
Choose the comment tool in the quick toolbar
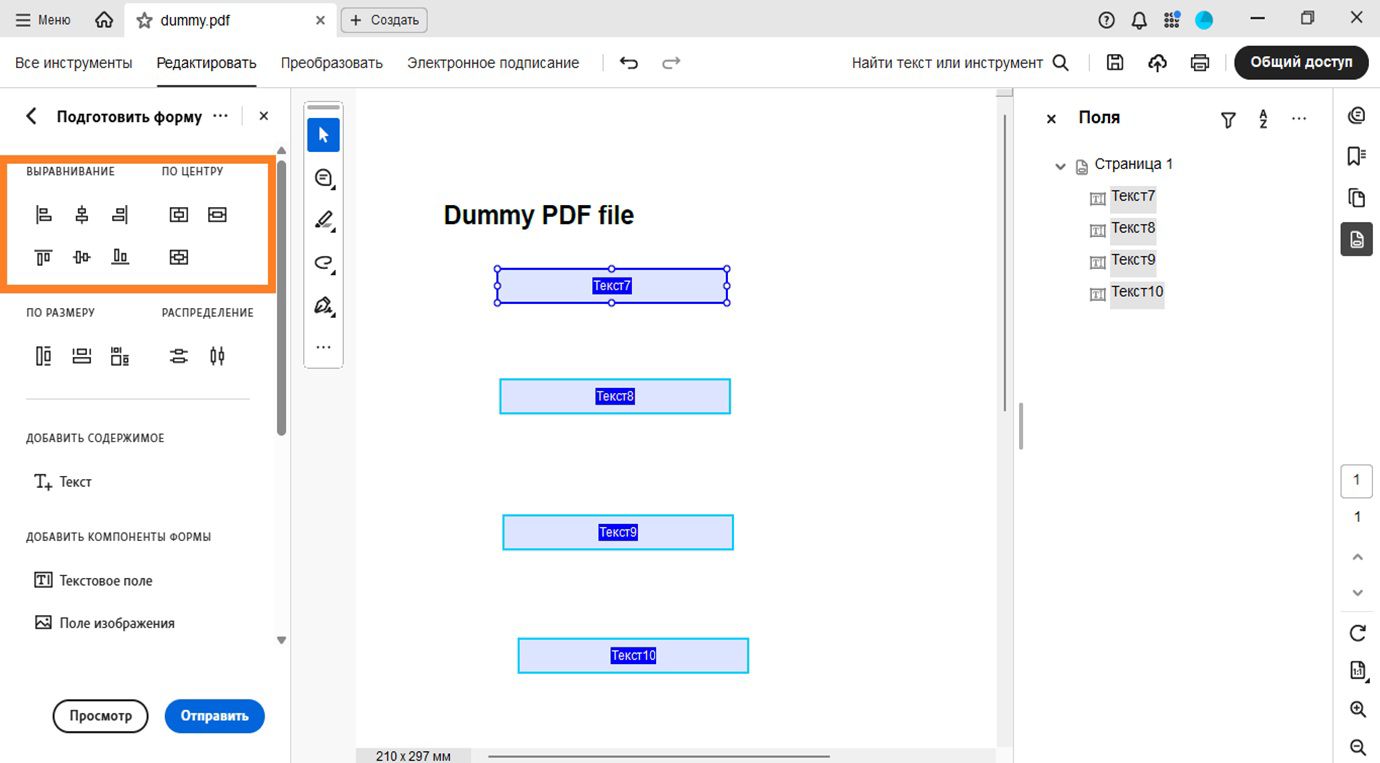tap(323, 178)
